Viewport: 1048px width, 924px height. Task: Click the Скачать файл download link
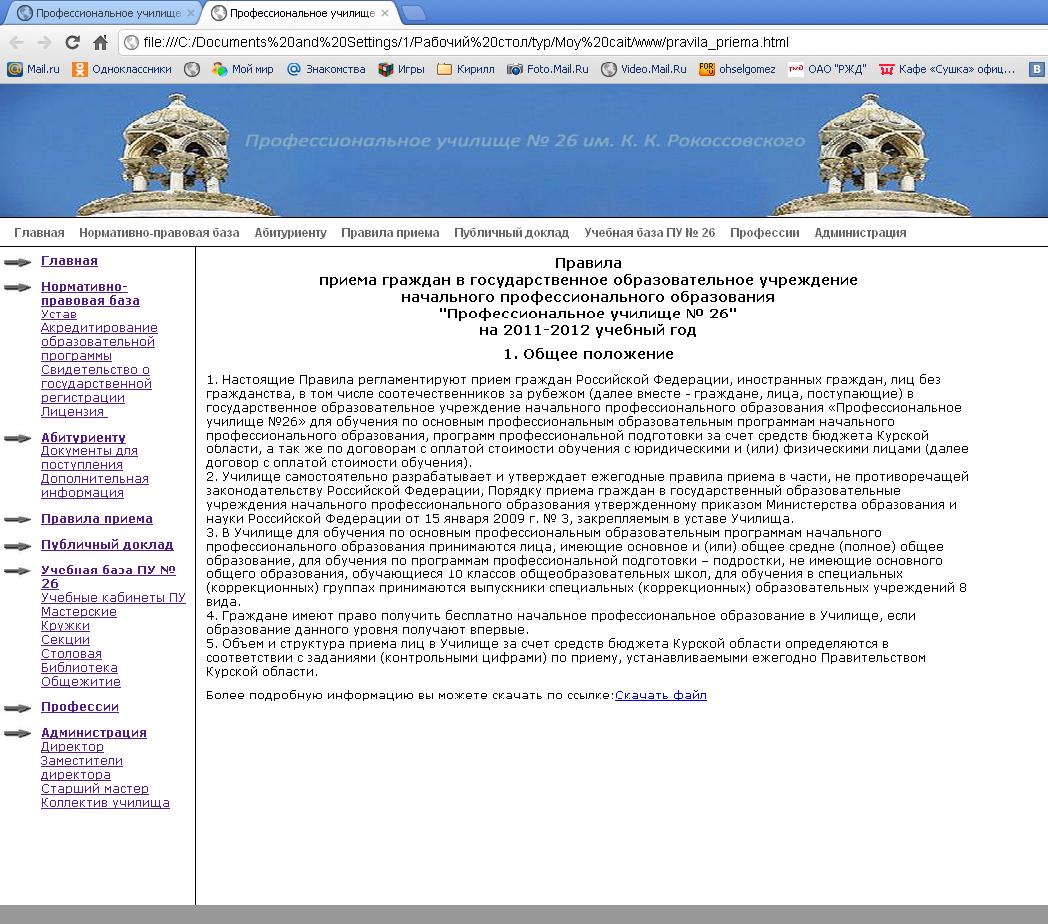tap(660, 695)
